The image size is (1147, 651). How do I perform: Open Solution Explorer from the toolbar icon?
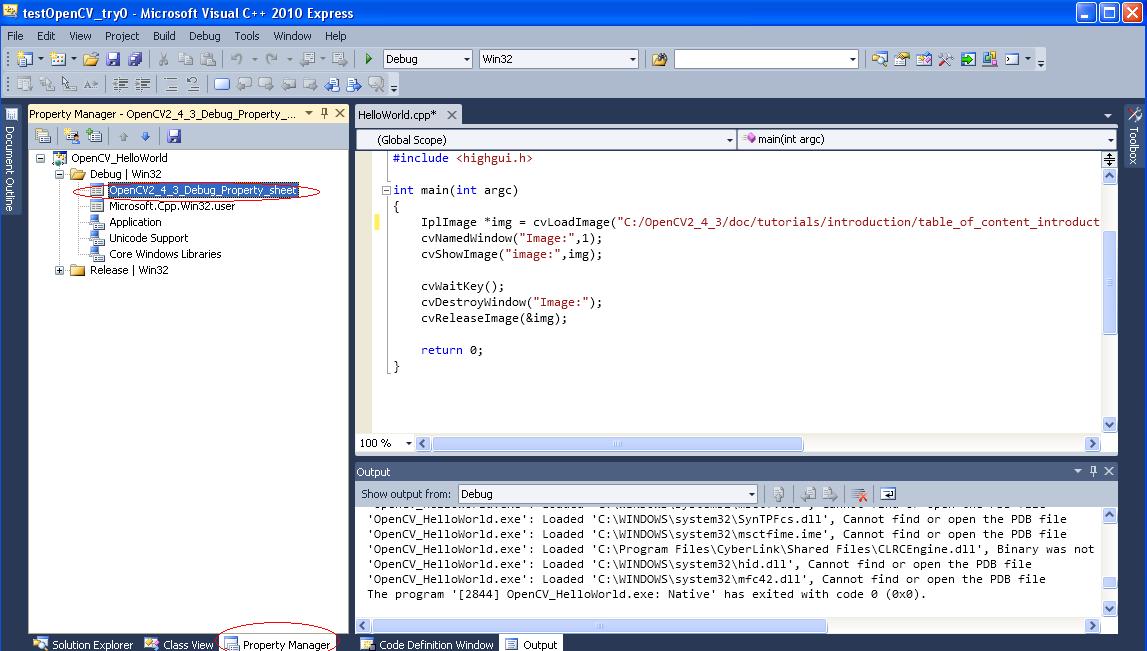click(879, 59)
